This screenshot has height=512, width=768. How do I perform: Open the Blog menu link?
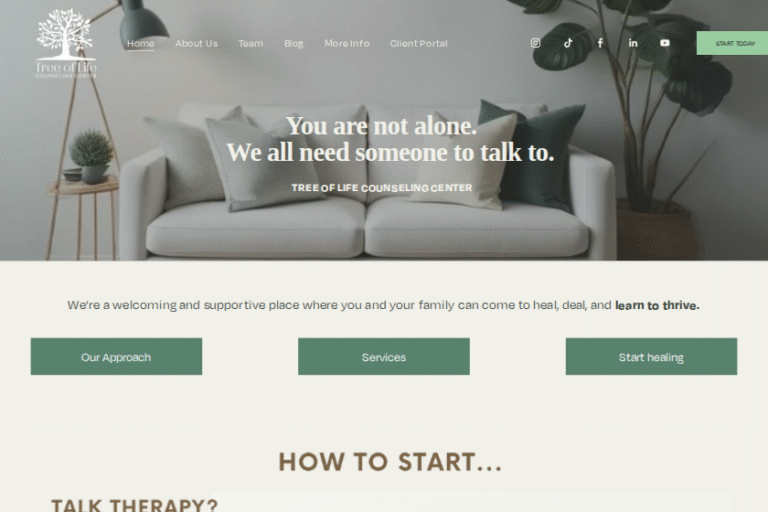tap(294, 44)
